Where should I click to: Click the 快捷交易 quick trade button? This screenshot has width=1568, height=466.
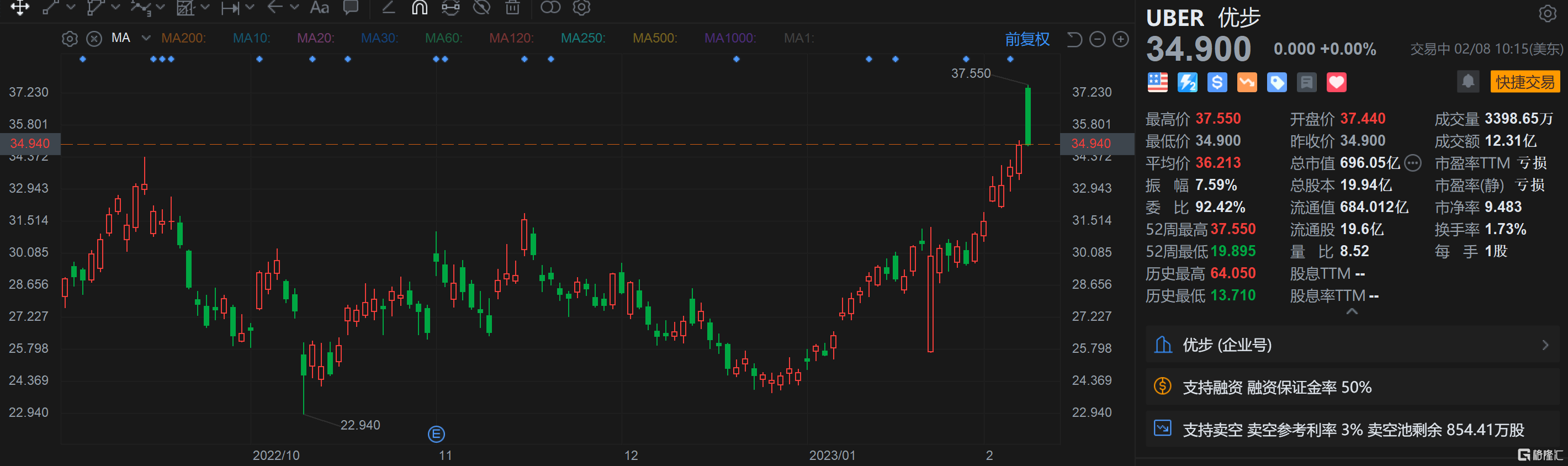pos(1525,82)
